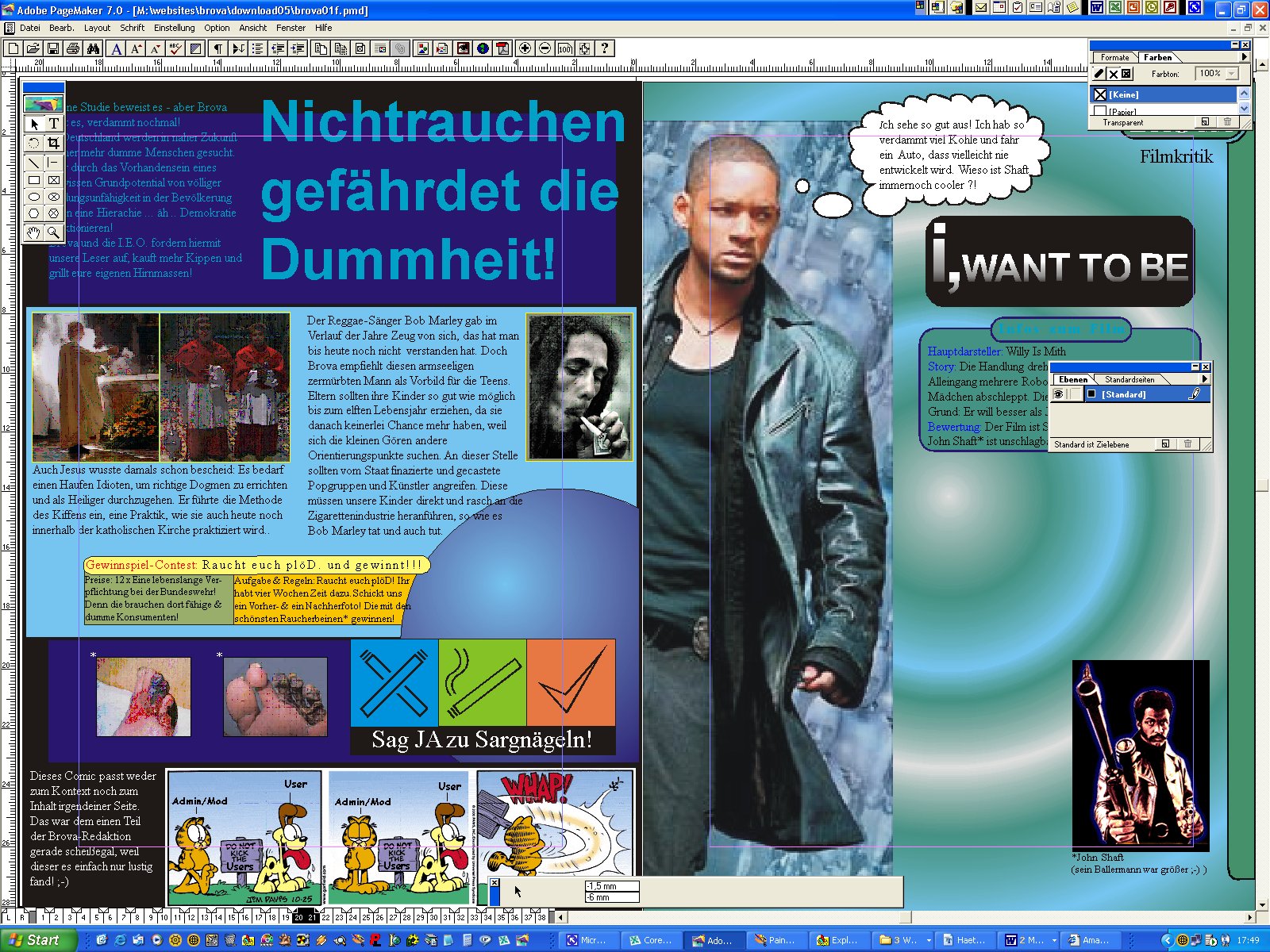This screenshot has width=1270, height=952.
Task: Click the Paragraph Specs pilcrow icon
Action: pyautogui.click(x=218, y=48)
